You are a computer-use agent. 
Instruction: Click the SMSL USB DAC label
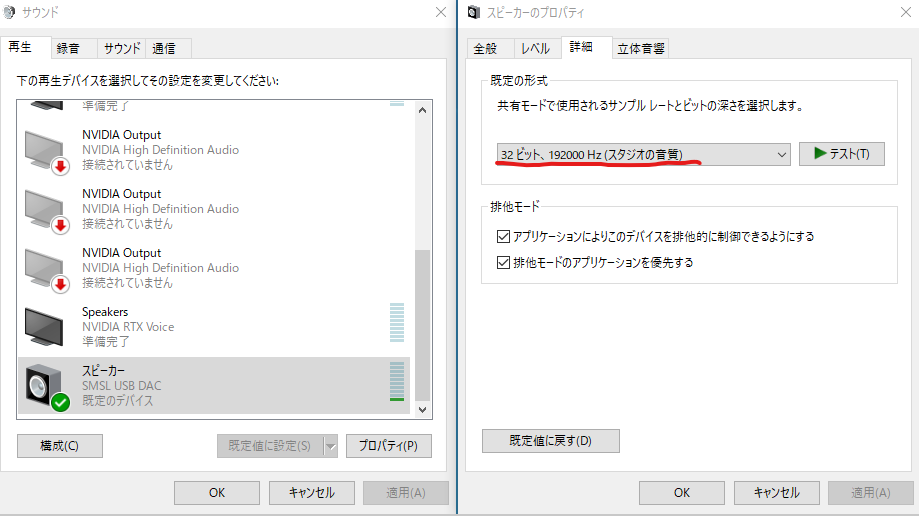click(x=121, y=386)
